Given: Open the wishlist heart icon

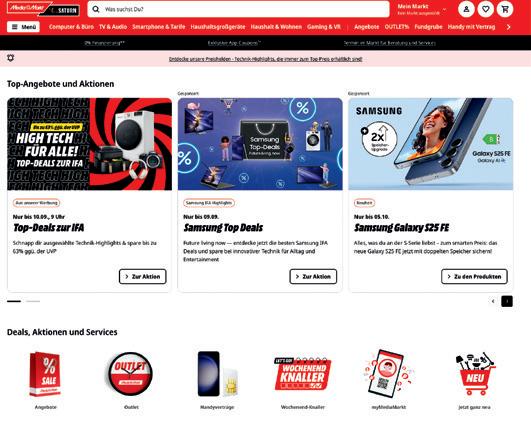Looking at the screenshot, I should (486, 9).
